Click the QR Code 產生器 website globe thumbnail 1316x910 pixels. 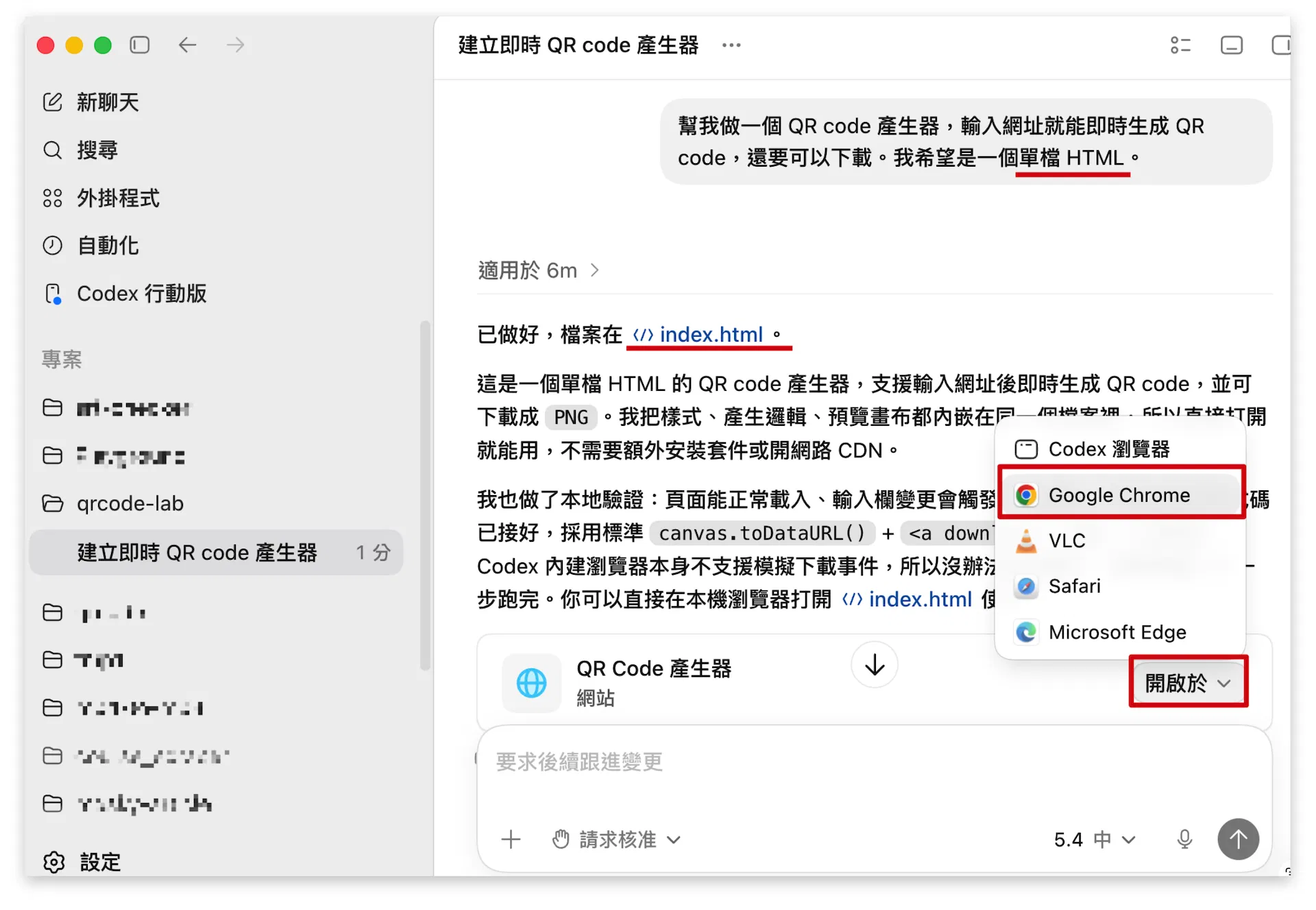(x=532, y=683)
